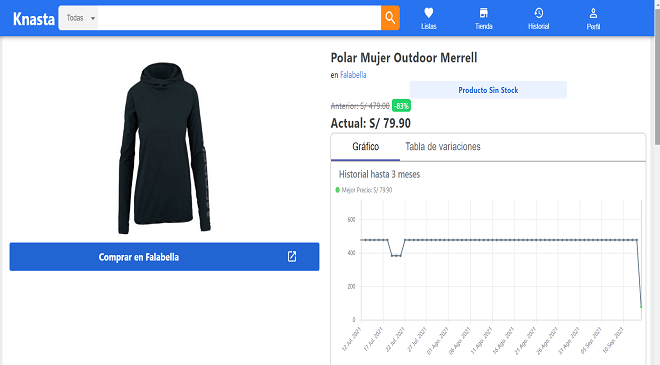Click the Knasta logo

(x=34, y=19)
